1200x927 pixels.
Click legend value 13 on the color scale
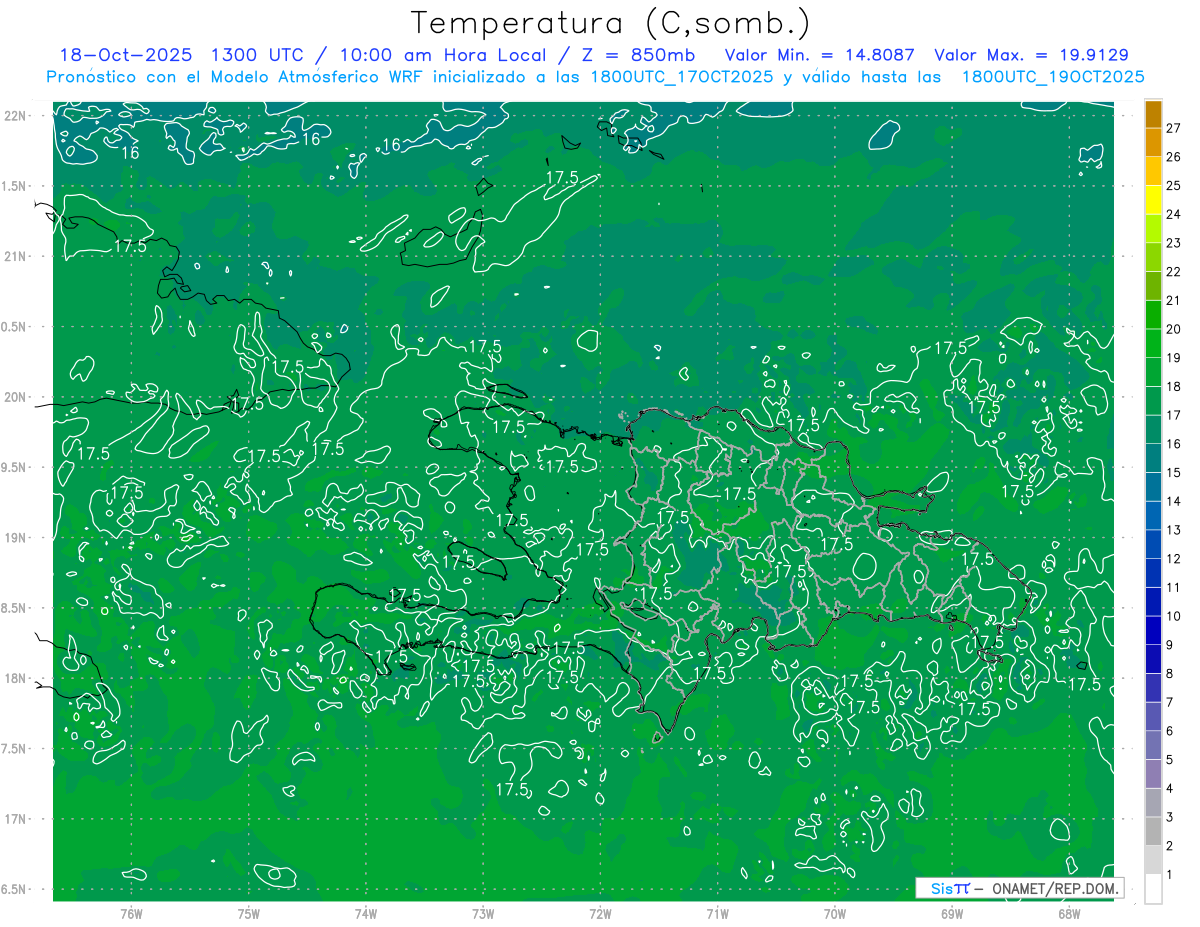click(1174, 530)
